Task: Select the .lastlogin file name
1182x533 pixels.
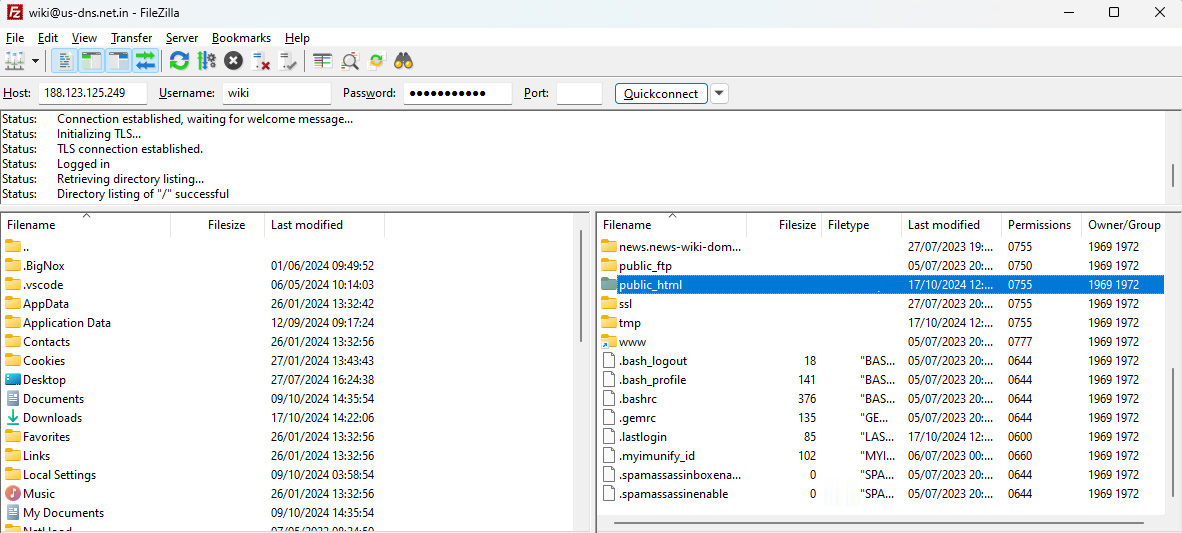Action: coord(643,437)
